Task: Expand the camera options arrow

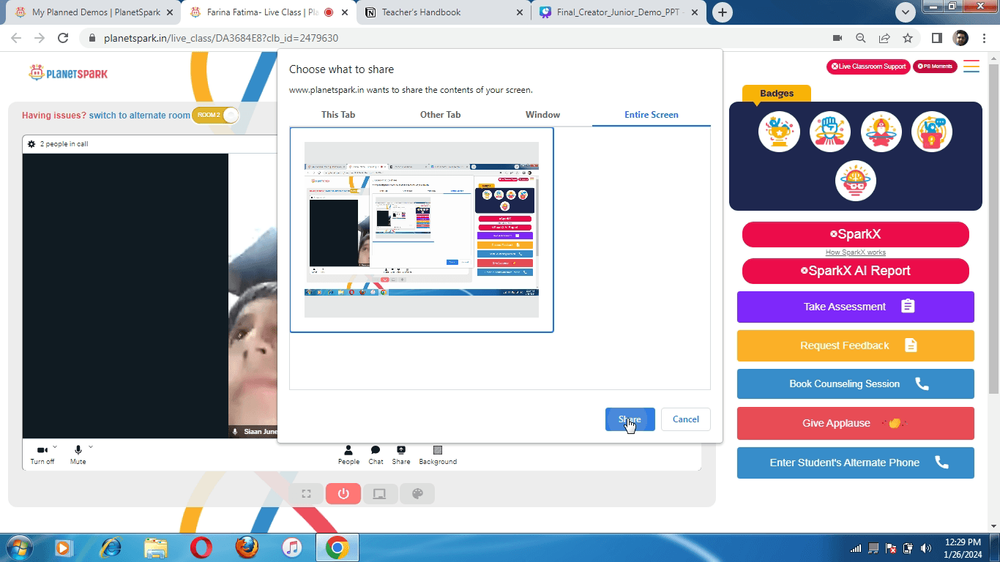Action: (x=55, y=447)
